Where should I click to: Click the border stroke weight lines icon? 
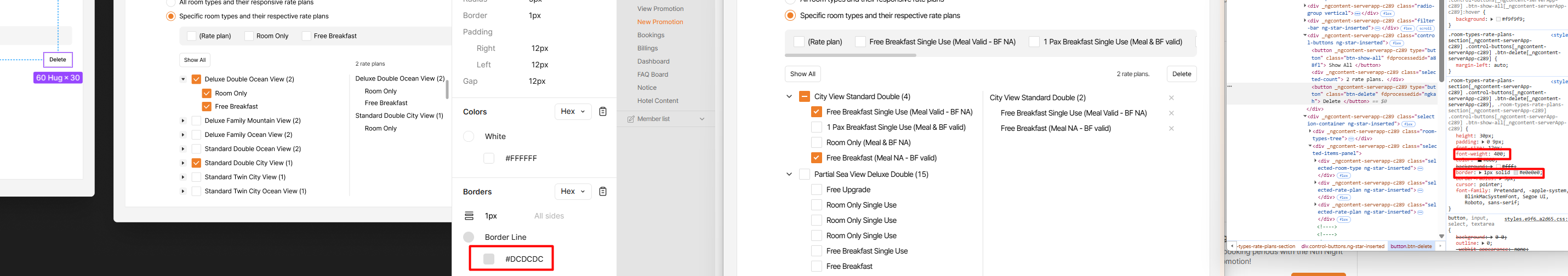click(469, 216)
